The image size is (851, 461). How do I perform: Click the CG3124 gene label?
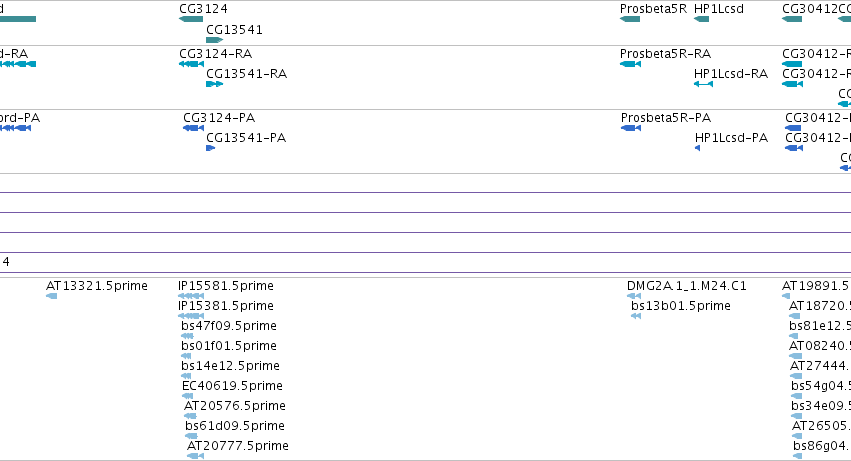tap(204, 9)
